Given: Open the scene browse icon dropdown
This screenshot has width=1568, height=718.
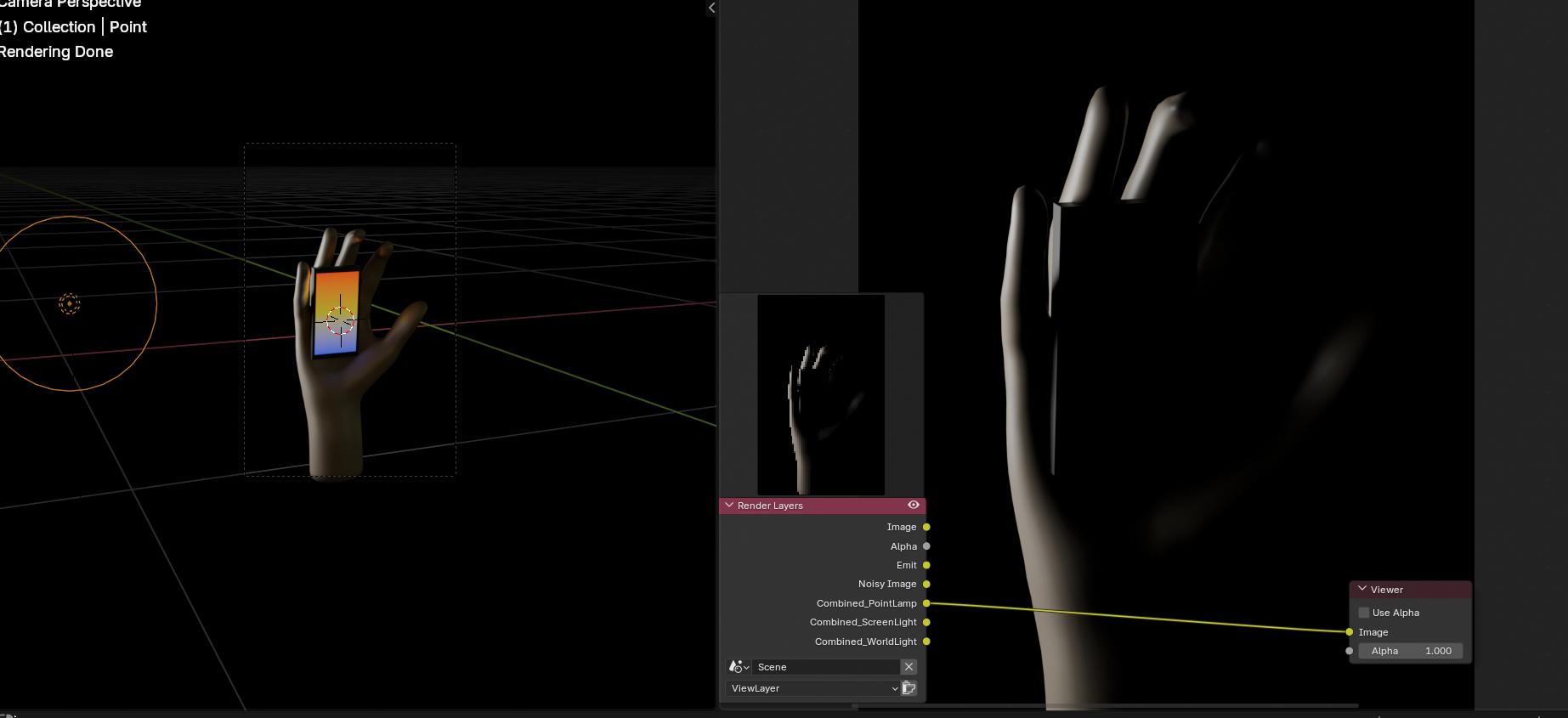Looking at the screenshot, I should click(739, 667).
